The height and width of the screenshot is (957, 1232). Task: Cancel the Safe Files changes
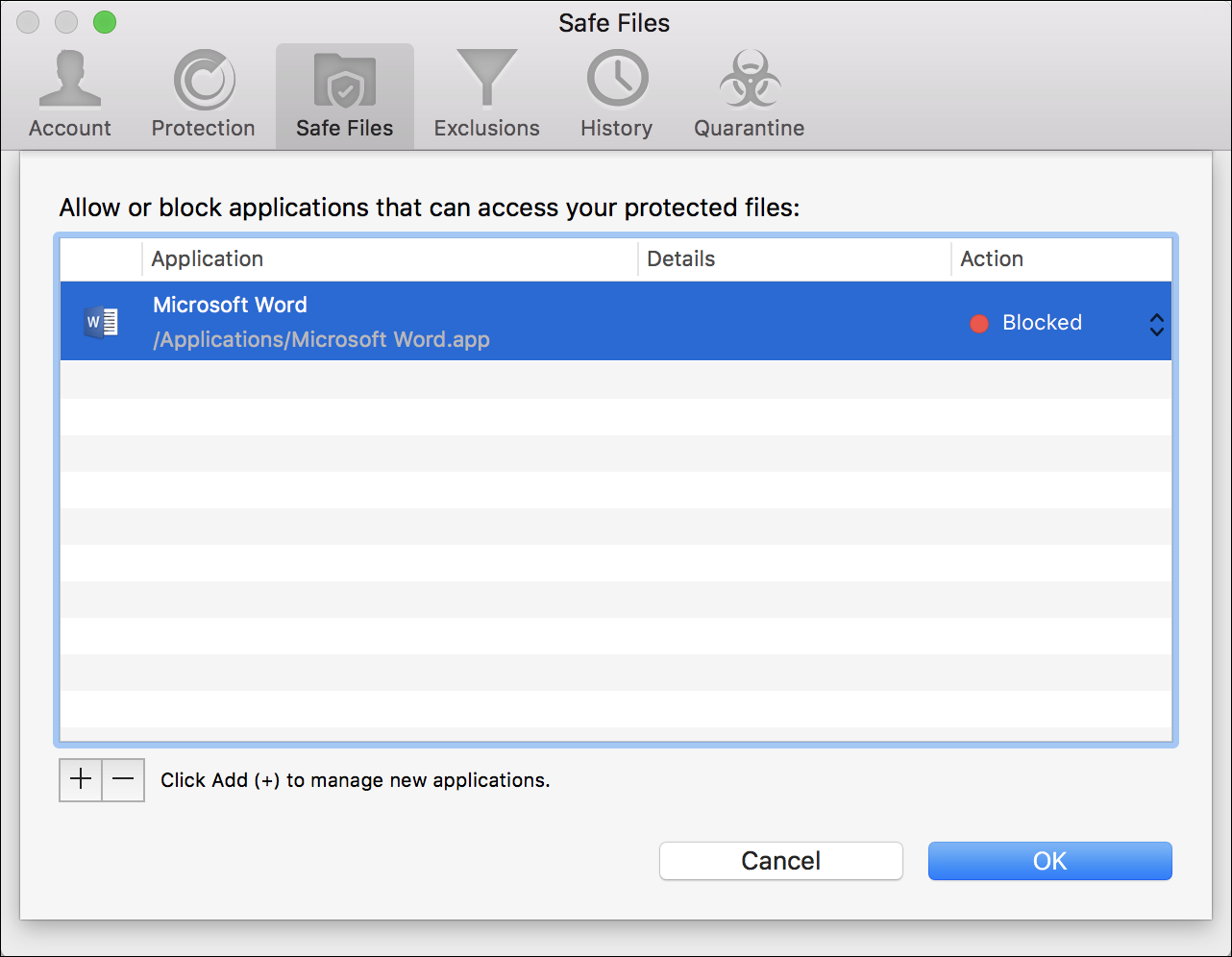tap(781, 861)
